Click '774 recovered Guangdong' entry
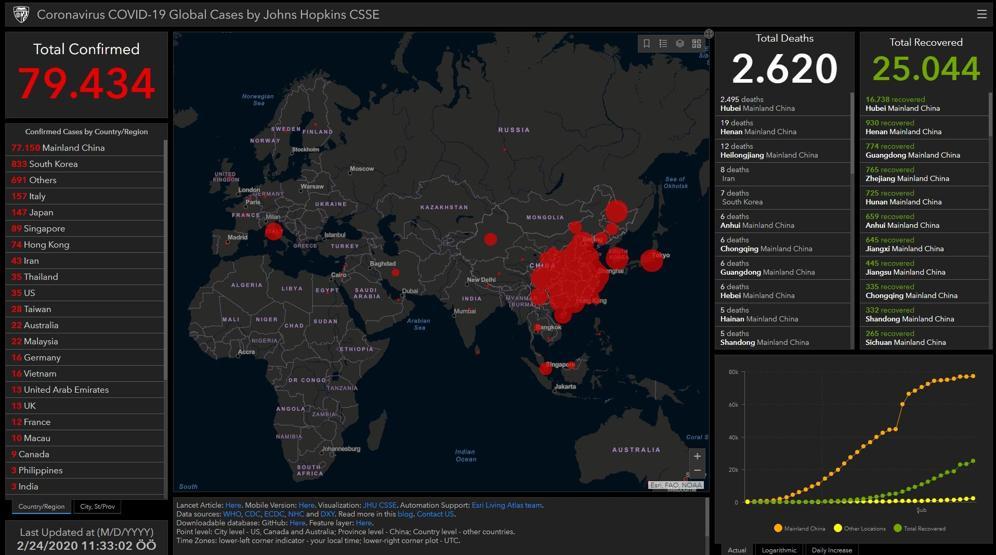 (924, 150)
